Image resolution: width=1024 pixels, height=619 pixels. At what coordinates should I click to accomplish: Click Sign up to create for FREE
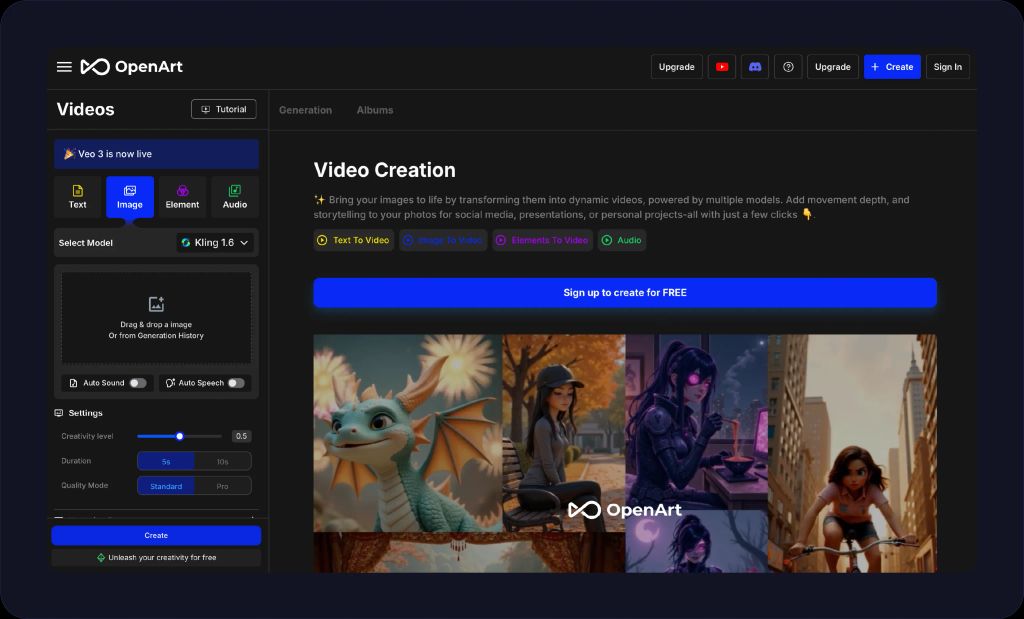coord(625,293)
